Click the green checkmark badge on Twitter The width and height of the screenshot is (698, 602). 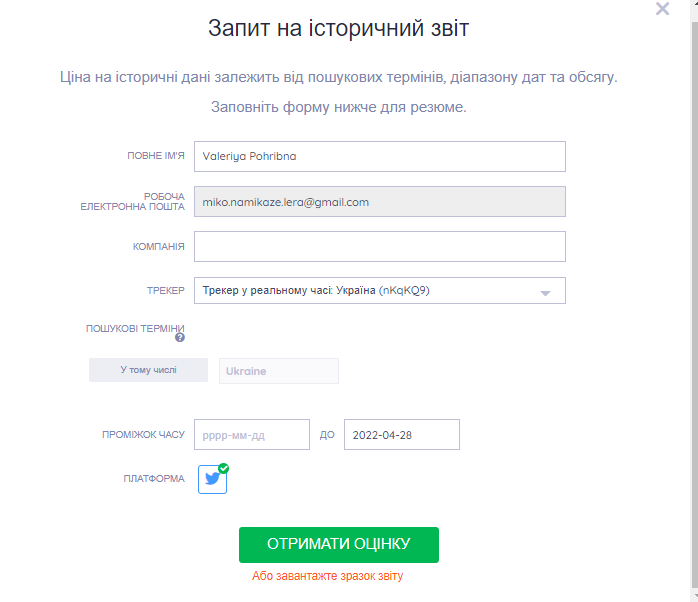click(x=223, y=468)
